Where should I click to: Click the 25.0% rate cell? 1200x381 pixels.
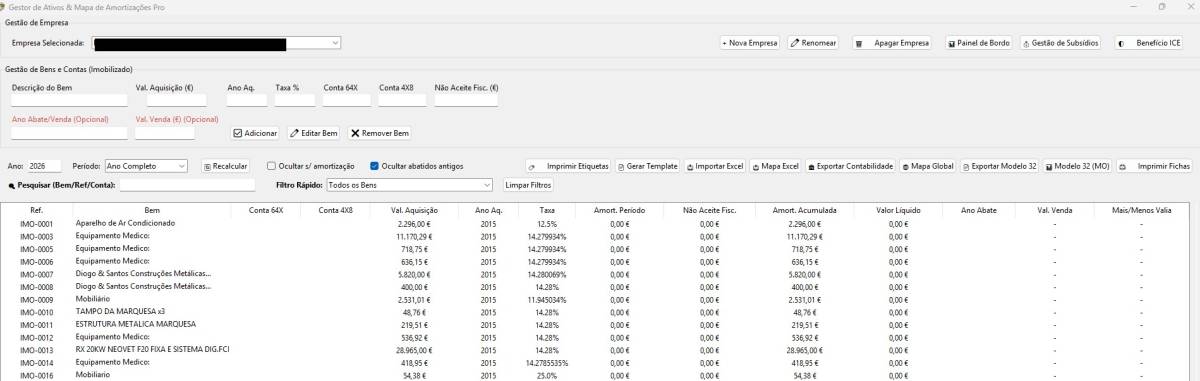[547, 375]
